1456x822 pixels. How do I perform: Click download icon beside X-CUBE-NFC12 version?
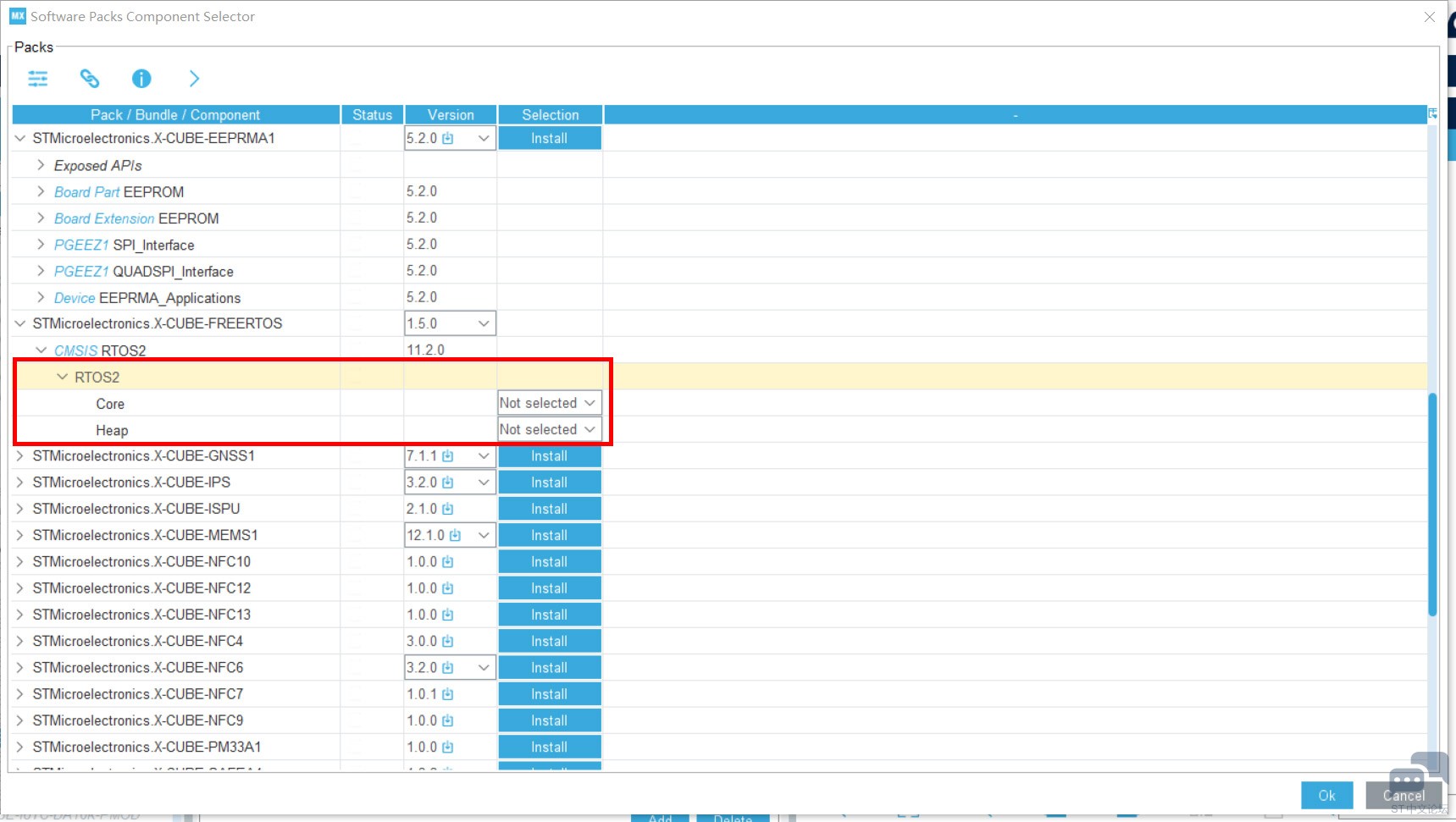[x=448, y=588]
